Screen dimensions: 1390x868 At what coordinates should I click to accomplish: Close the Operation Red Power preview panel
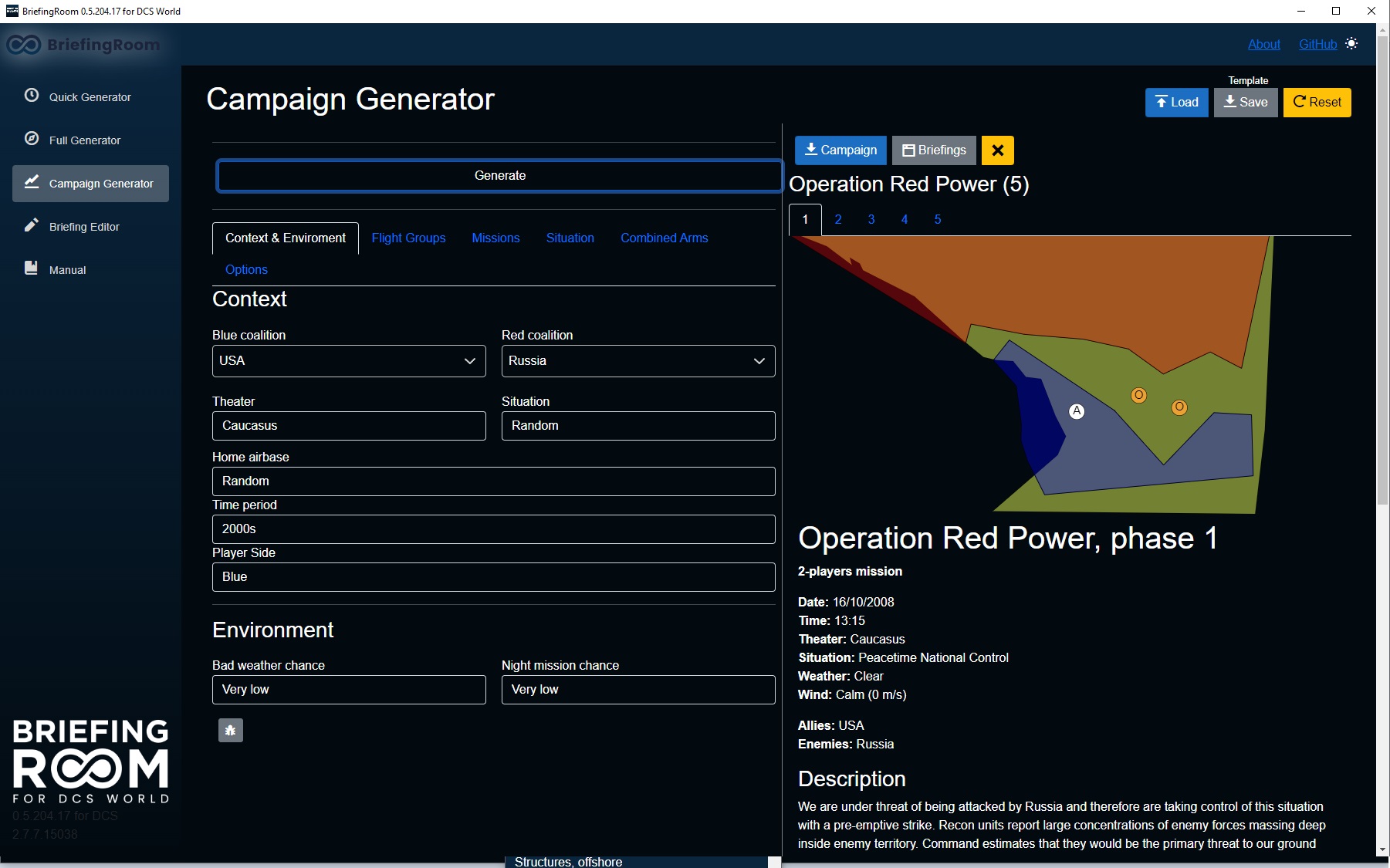pos(997,150)
